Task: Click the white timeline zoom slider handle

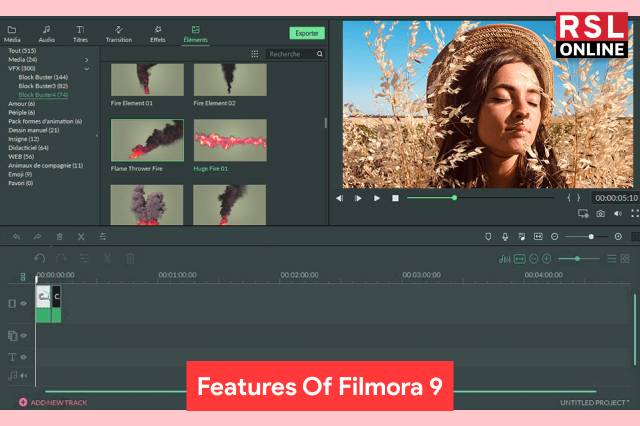Action: point(591,237)
